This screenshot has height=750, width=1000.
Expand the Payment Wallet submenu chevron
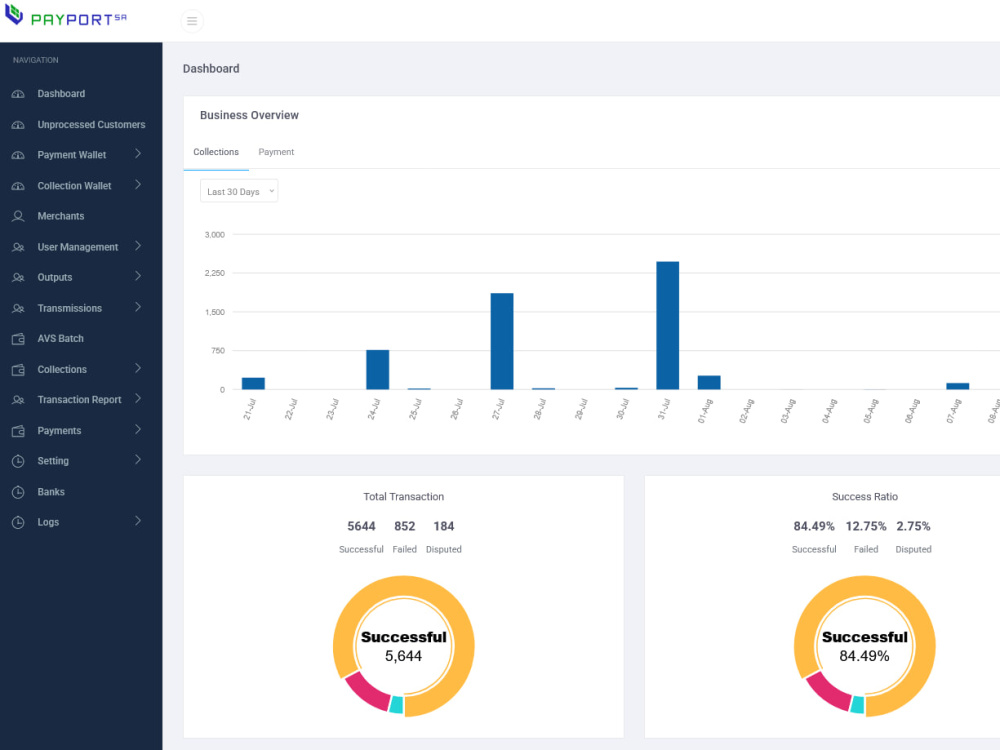pyautogui.click(x=138, y=154)
